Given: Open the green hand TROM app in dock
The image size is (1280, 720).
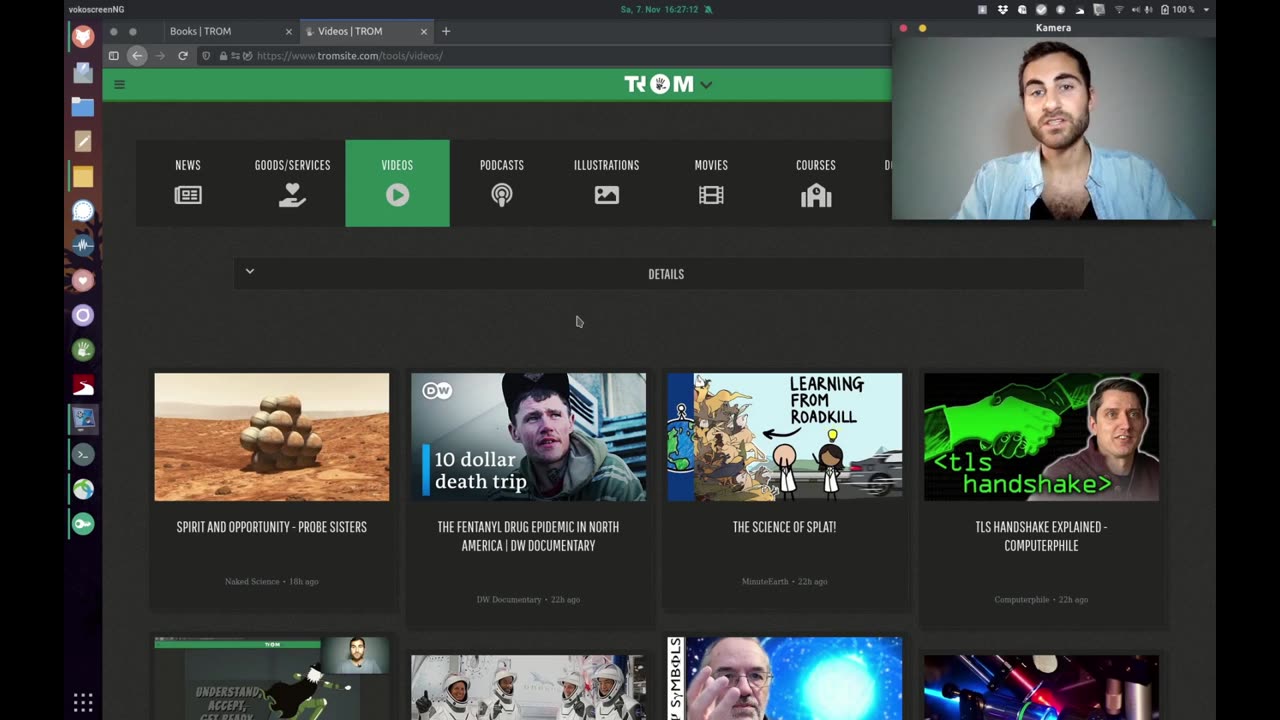Looking at the screenshot, I should 83,350.
